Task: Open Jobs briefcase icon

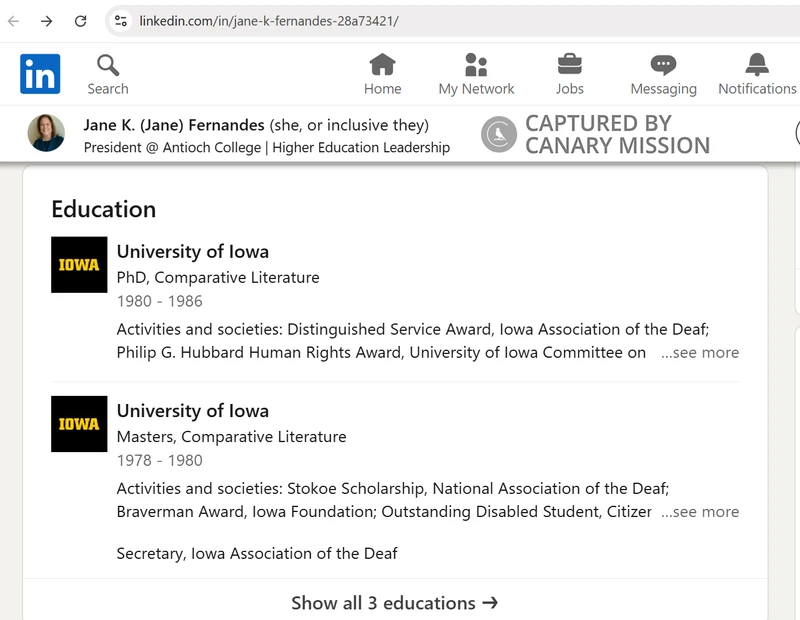Action: [569, 64]
